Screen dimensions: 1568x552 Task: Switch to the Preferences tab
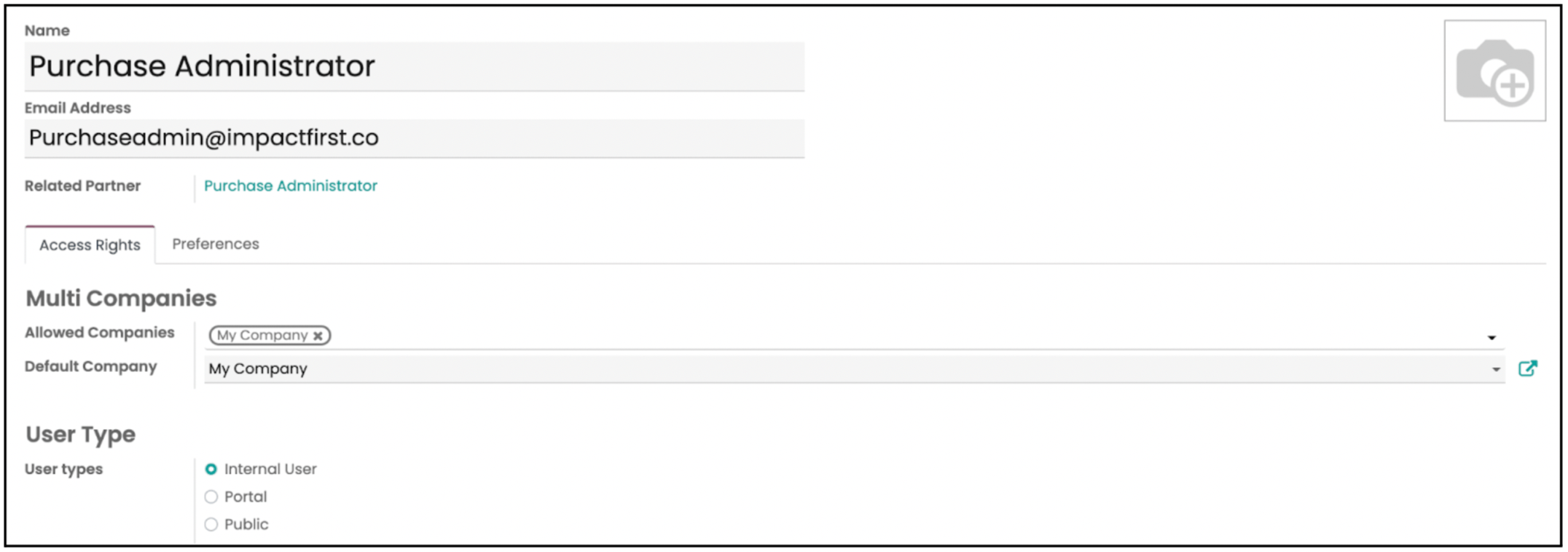pyautogui.click(x=216, y=244)
